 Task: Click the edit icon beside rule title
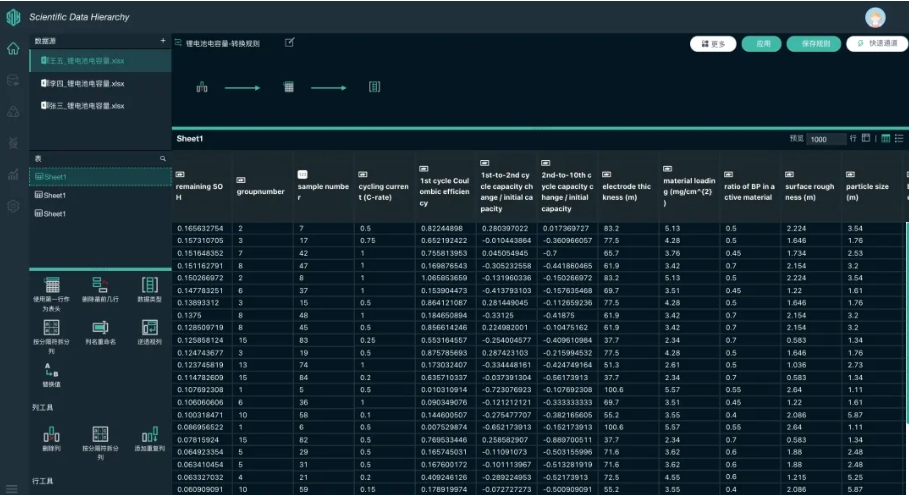tap(289, 43)
